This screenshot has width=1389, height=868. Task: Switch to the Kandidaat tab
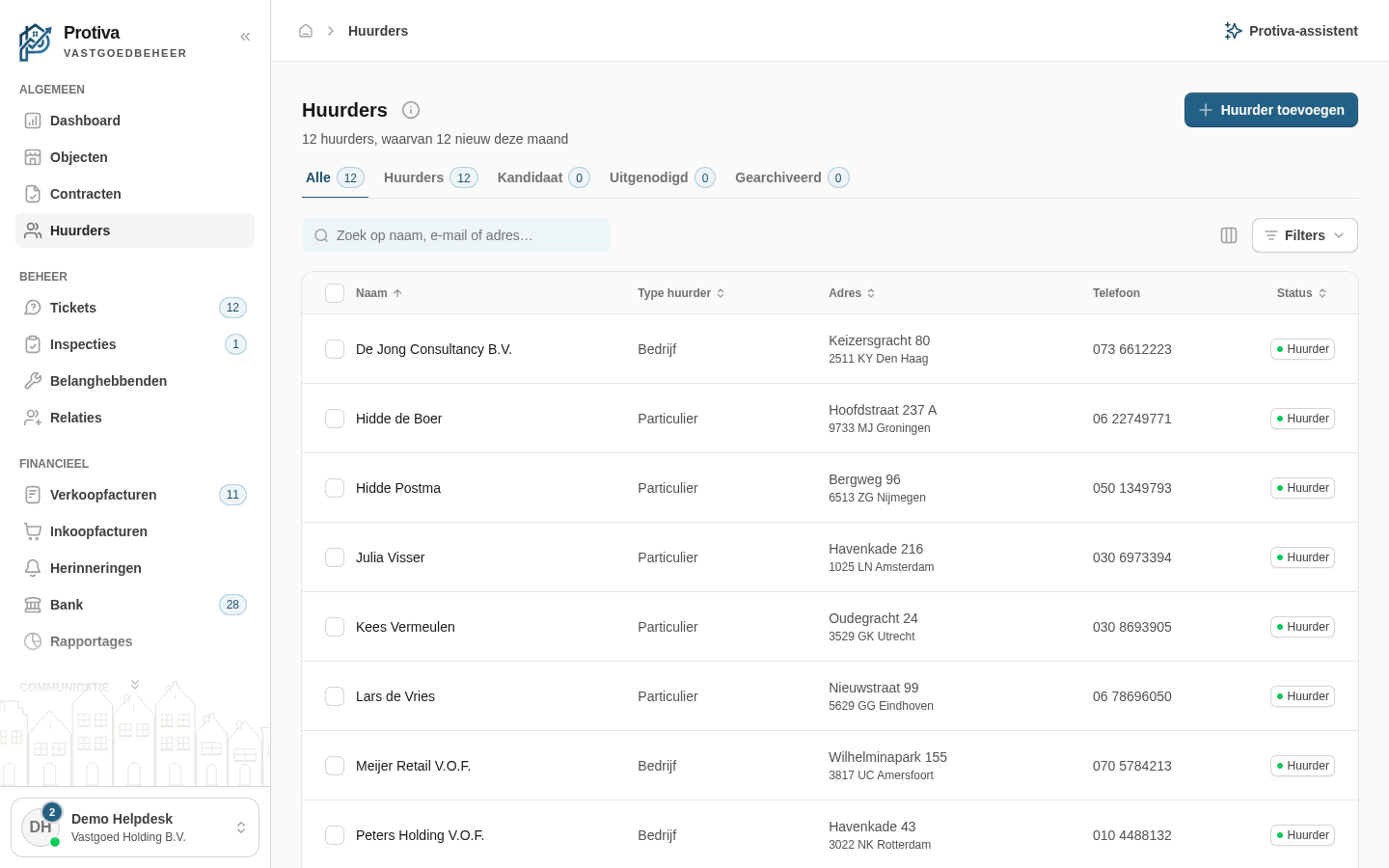[543, 177]
